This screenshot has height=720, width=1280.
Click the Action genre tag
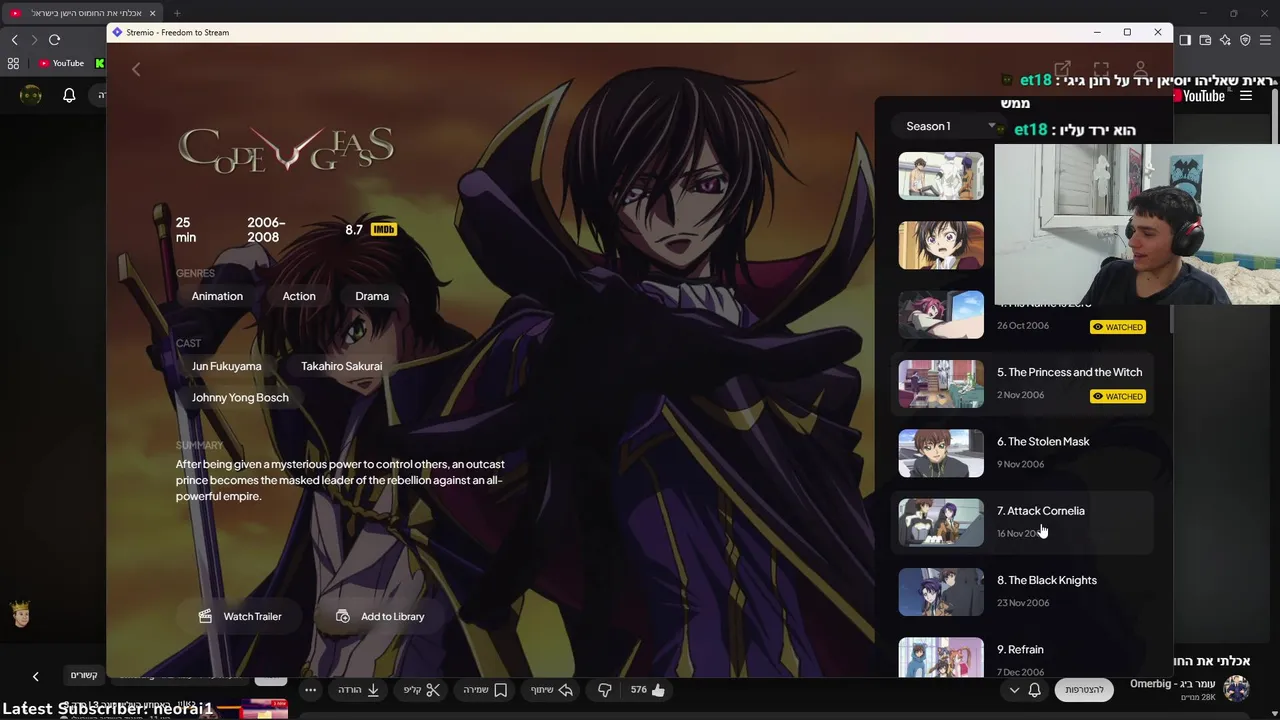point(299,296)
